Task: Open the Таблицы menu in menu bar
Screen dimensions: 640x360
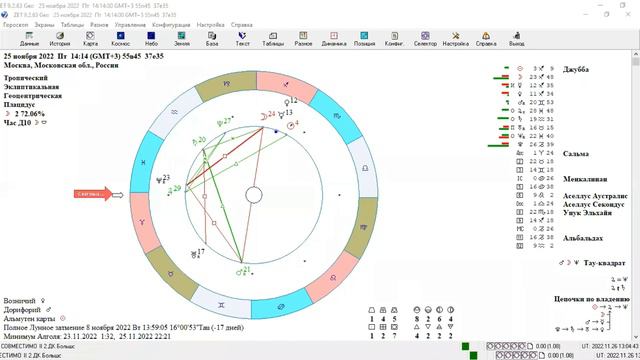Action: [72, 25]
